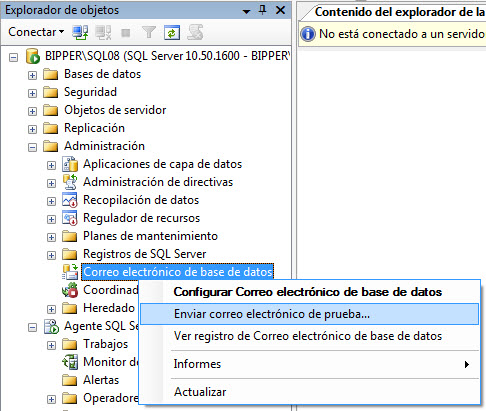Expand Administración de directivas
Viewport: 486px width, 411px height.
51,183
